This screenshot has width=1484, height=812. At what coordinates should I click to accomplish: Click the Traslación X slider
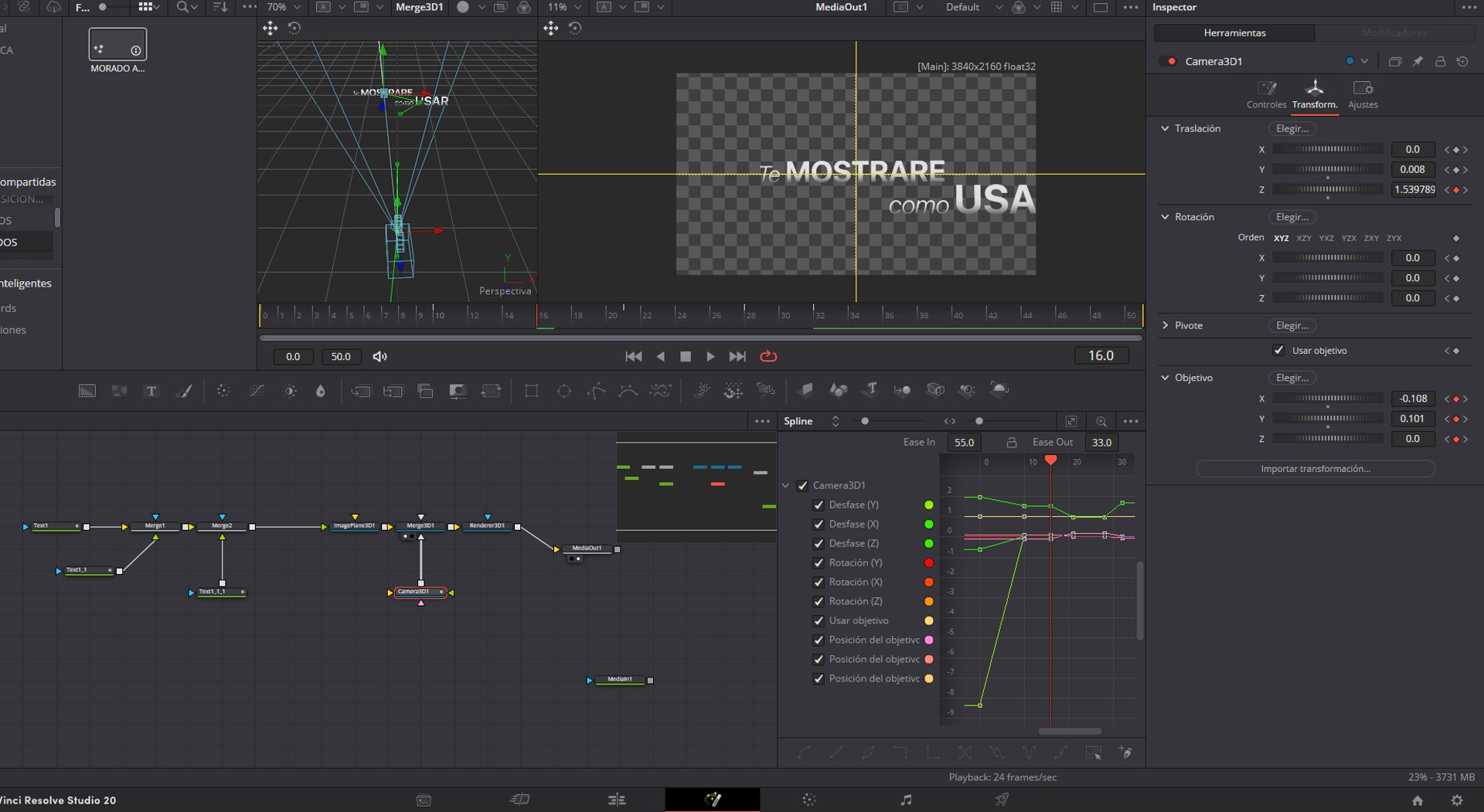coord(1327,150)
